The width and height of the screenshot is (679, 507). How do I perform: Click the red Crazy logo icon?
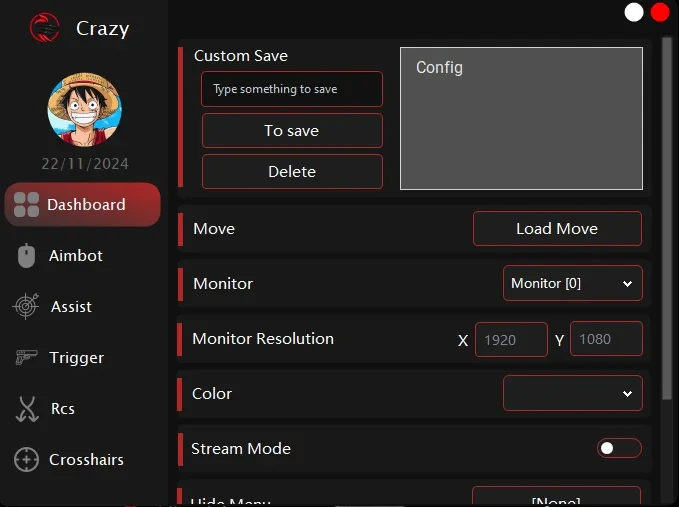[x=45, y=28]
